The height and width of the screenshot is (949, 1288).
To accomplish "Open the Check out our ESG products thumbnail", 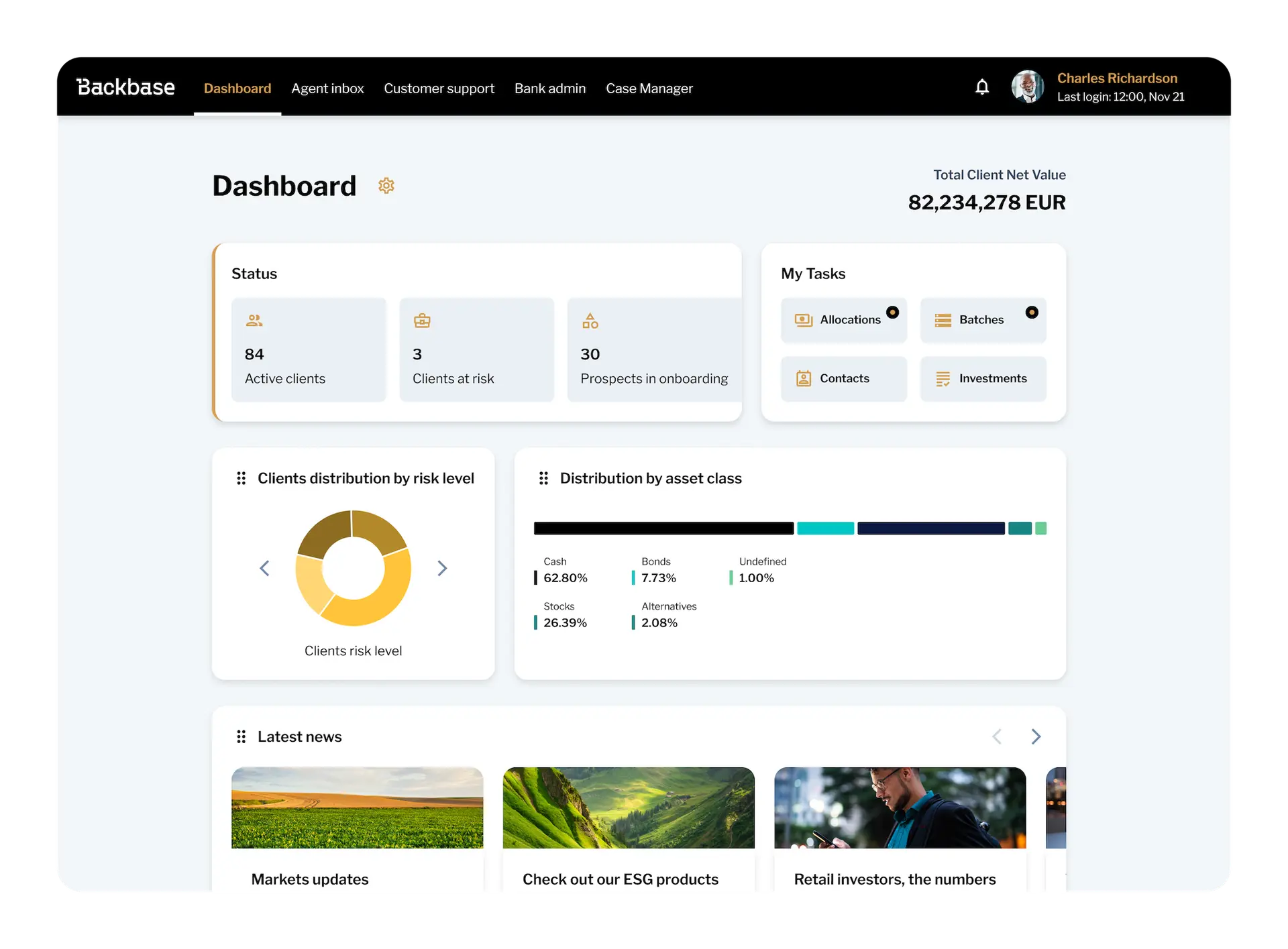I will click(x=629, y=807).
